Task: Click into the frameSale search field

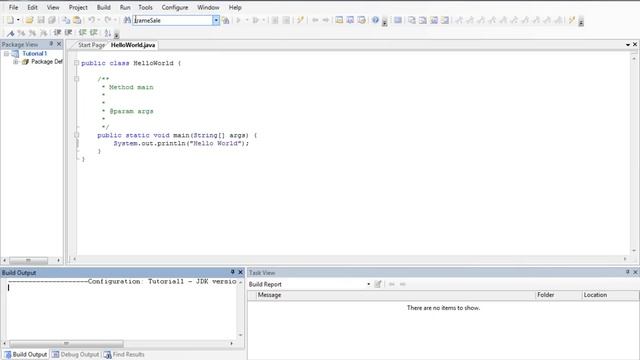Action: click(173, 20)
